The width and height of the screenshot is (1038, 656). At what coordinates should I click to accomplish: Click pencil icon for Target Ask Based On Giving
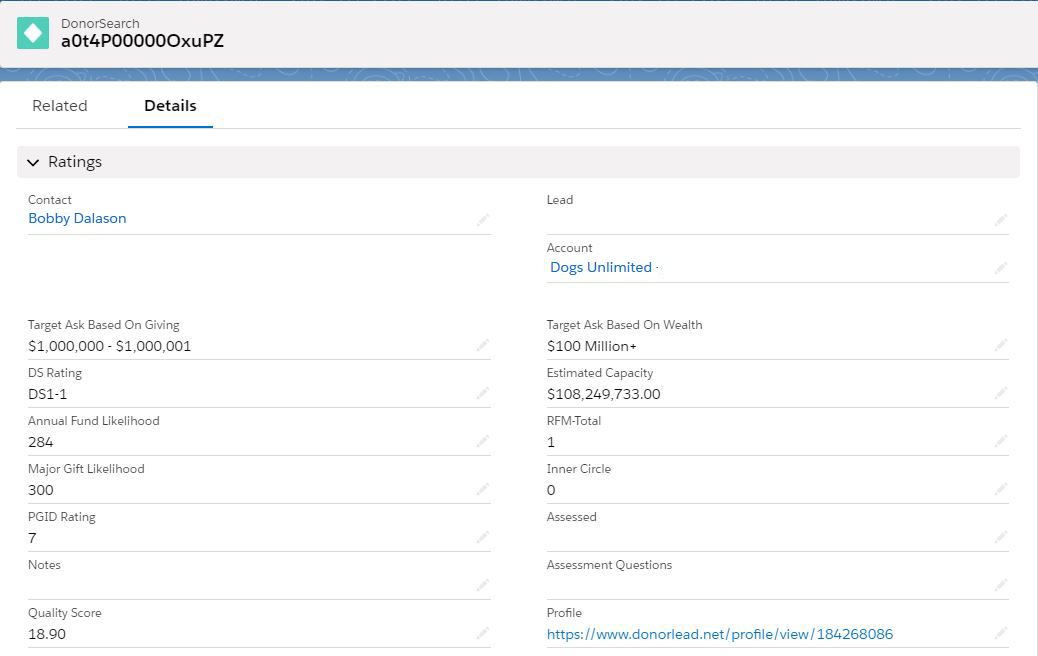[483, 345]
